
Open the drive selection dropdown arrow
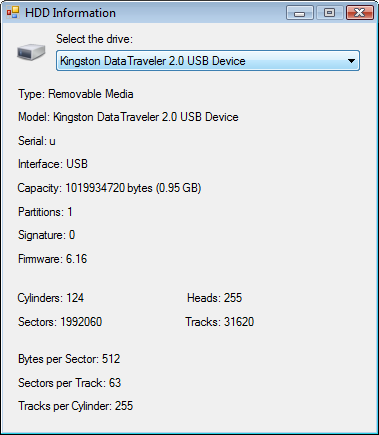[x=351, y=61]
